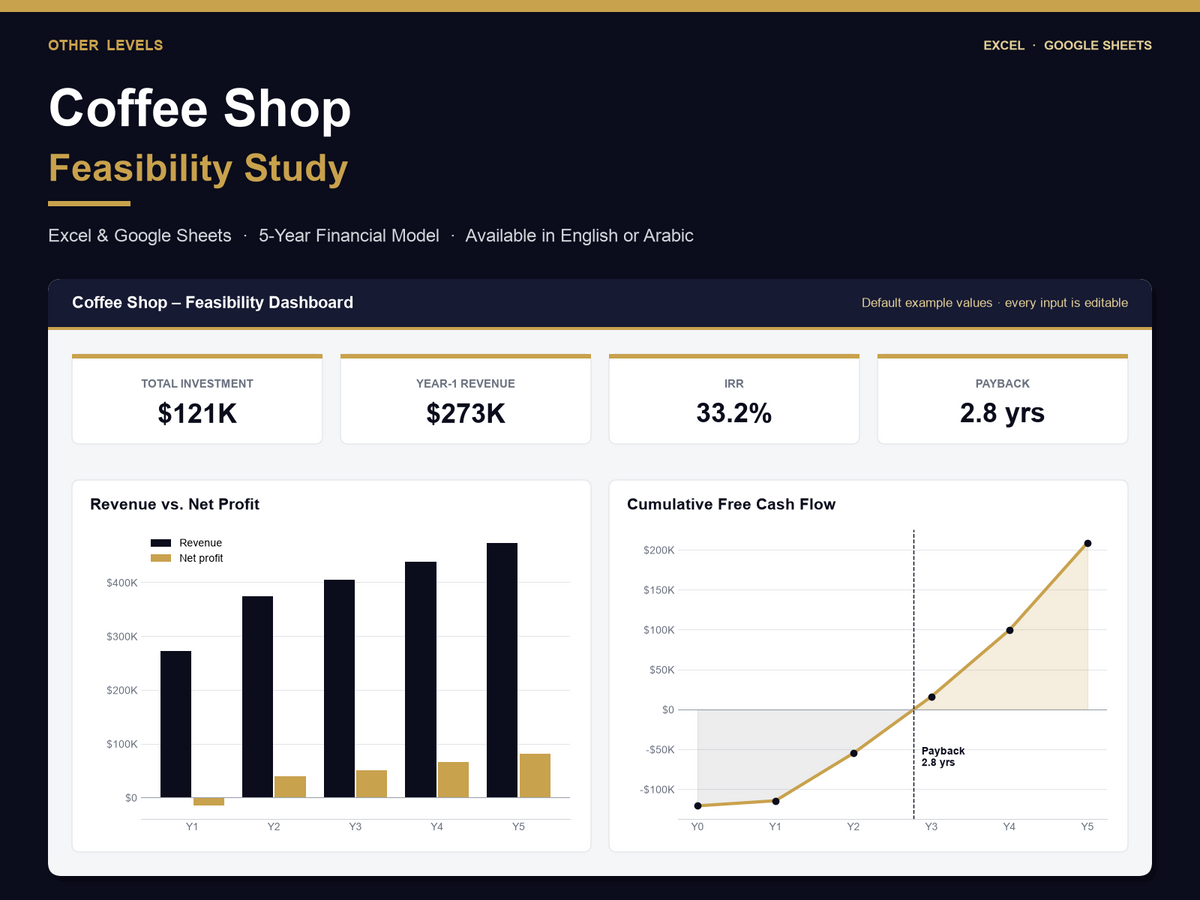Click the 'Payback 2.8 yrs' chart annotation
1200x900 pixels.
[x=943, y=757]
